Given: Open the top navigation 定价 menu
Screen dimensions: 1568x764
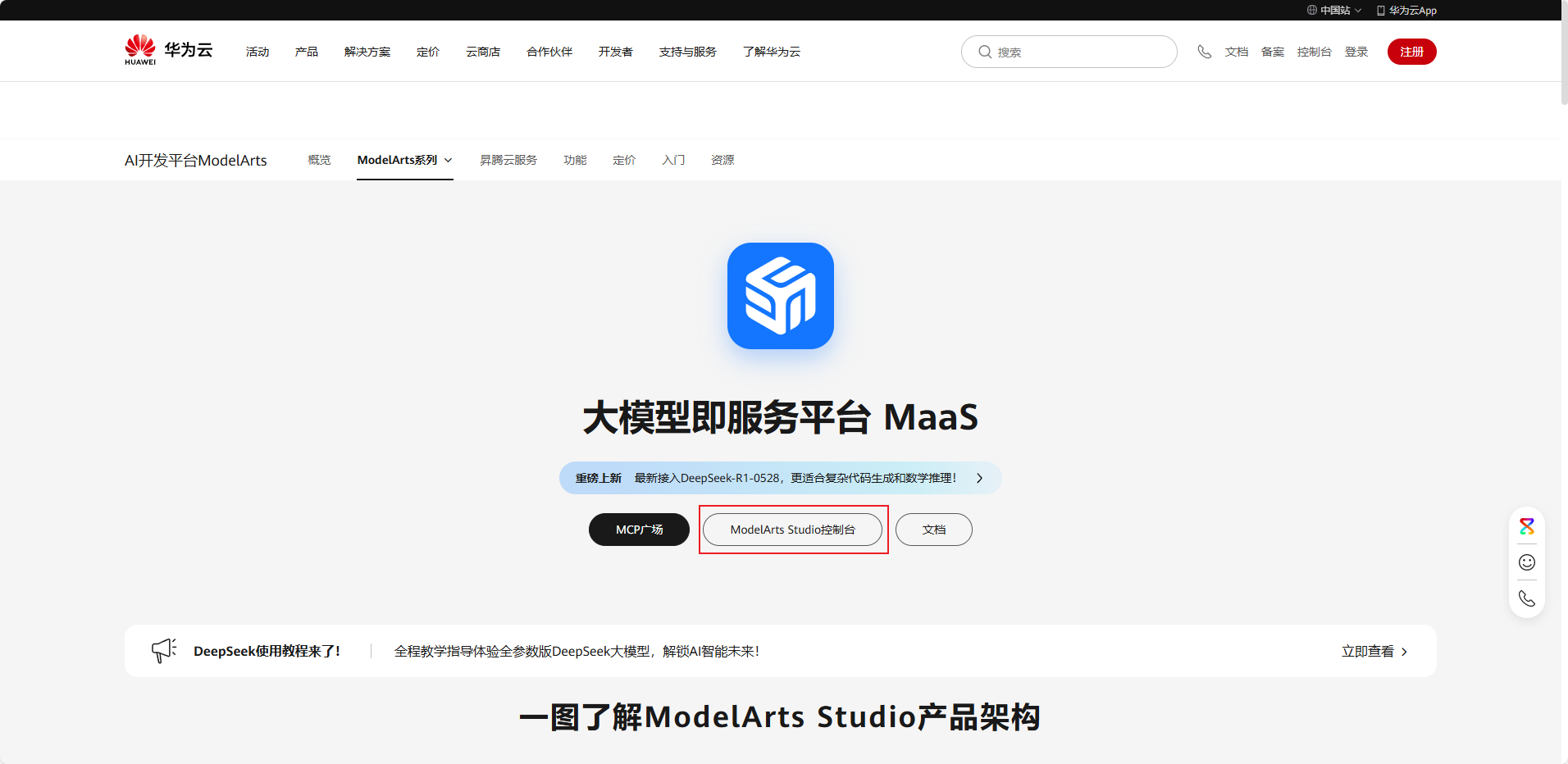Looking at the screenshot, I should [428, 52].
